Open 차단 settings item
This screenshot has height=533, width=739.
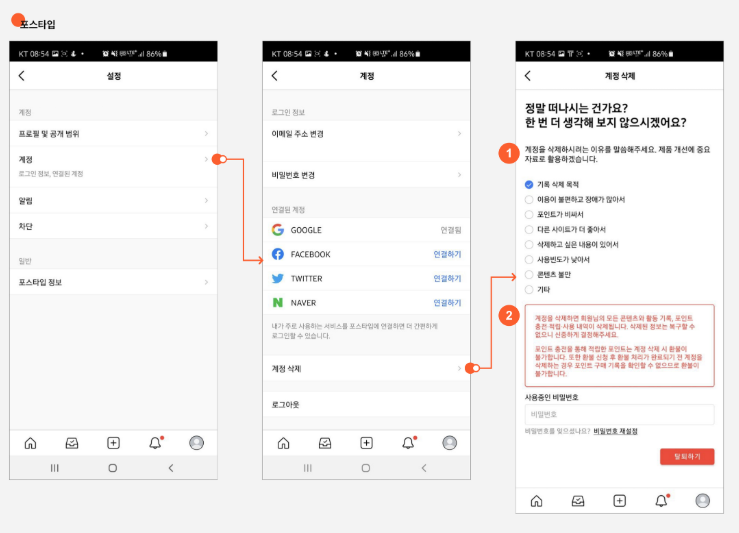click(113, 226)
